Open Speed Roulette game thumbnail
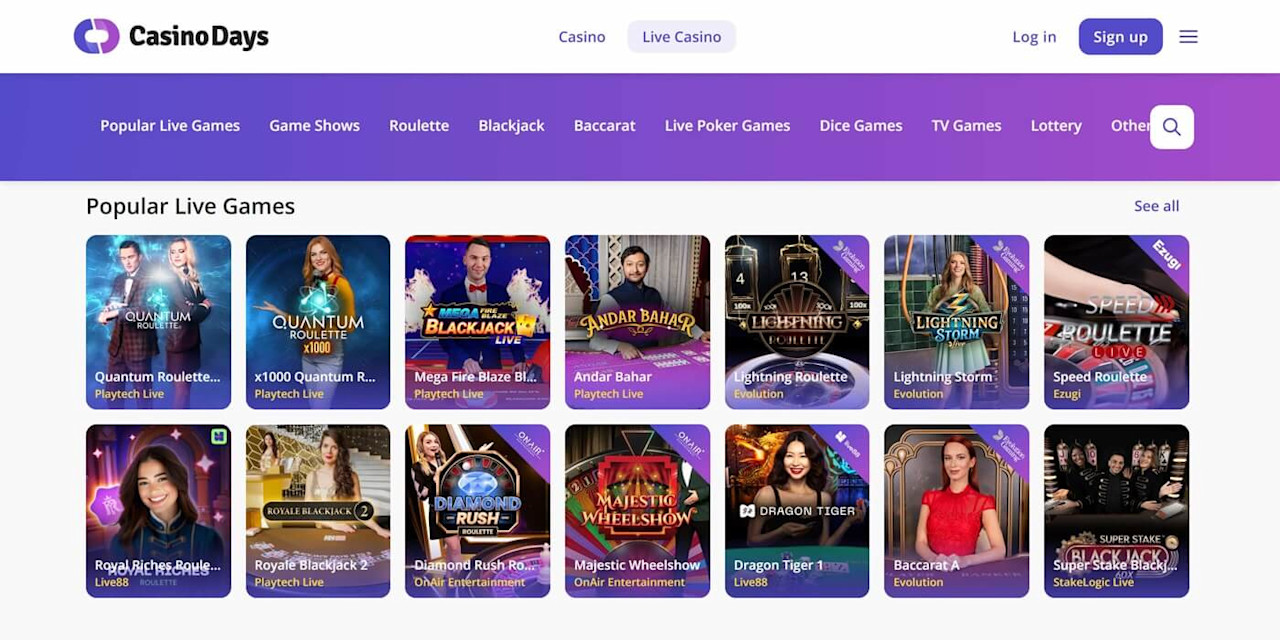The width and height of the screenshot is (1280, 640). coord(1116,322)
